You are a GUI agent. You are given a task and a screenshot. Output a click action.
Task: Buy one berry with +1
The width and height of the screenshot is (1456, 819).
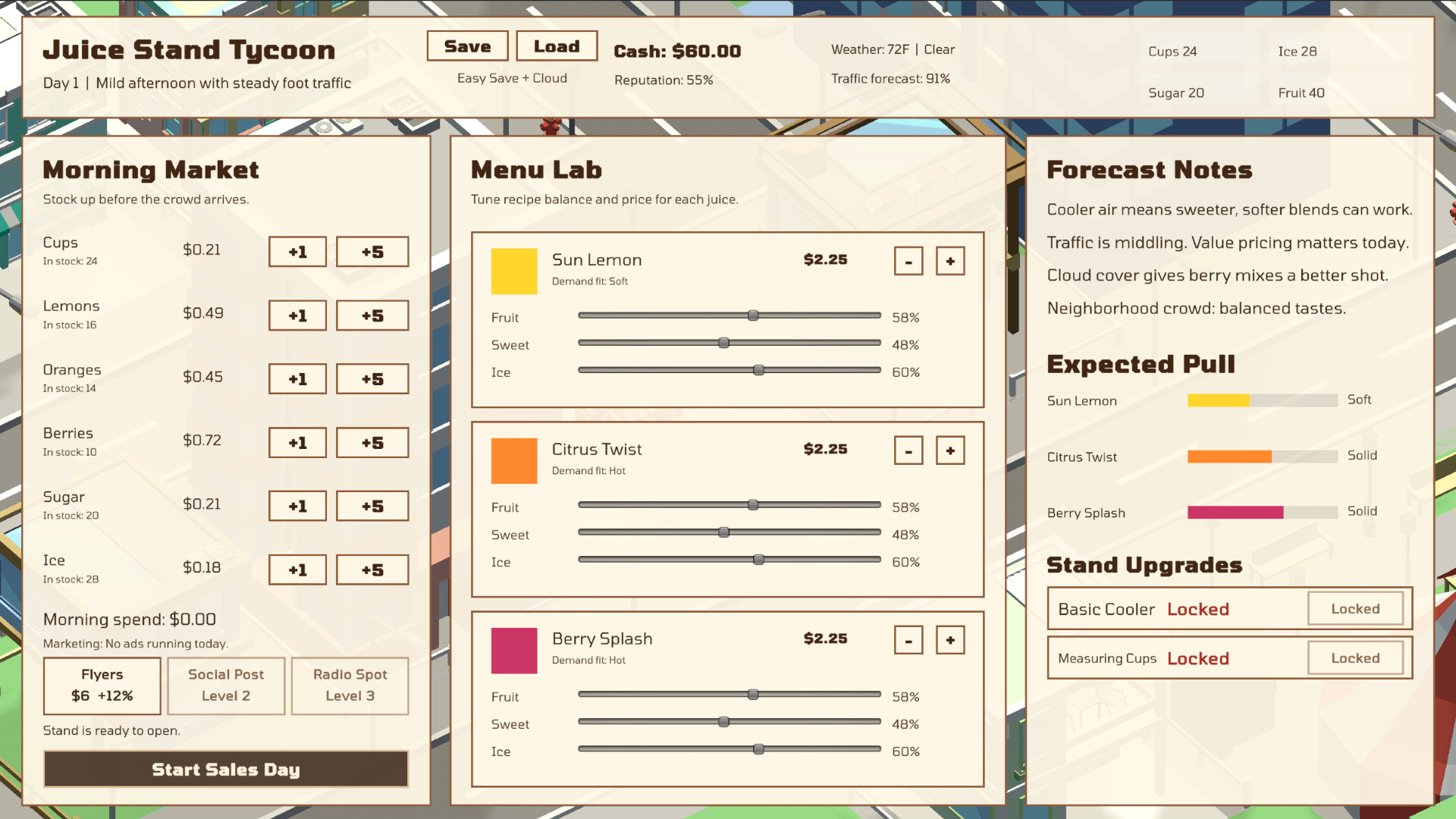click(x=297, y=443)
